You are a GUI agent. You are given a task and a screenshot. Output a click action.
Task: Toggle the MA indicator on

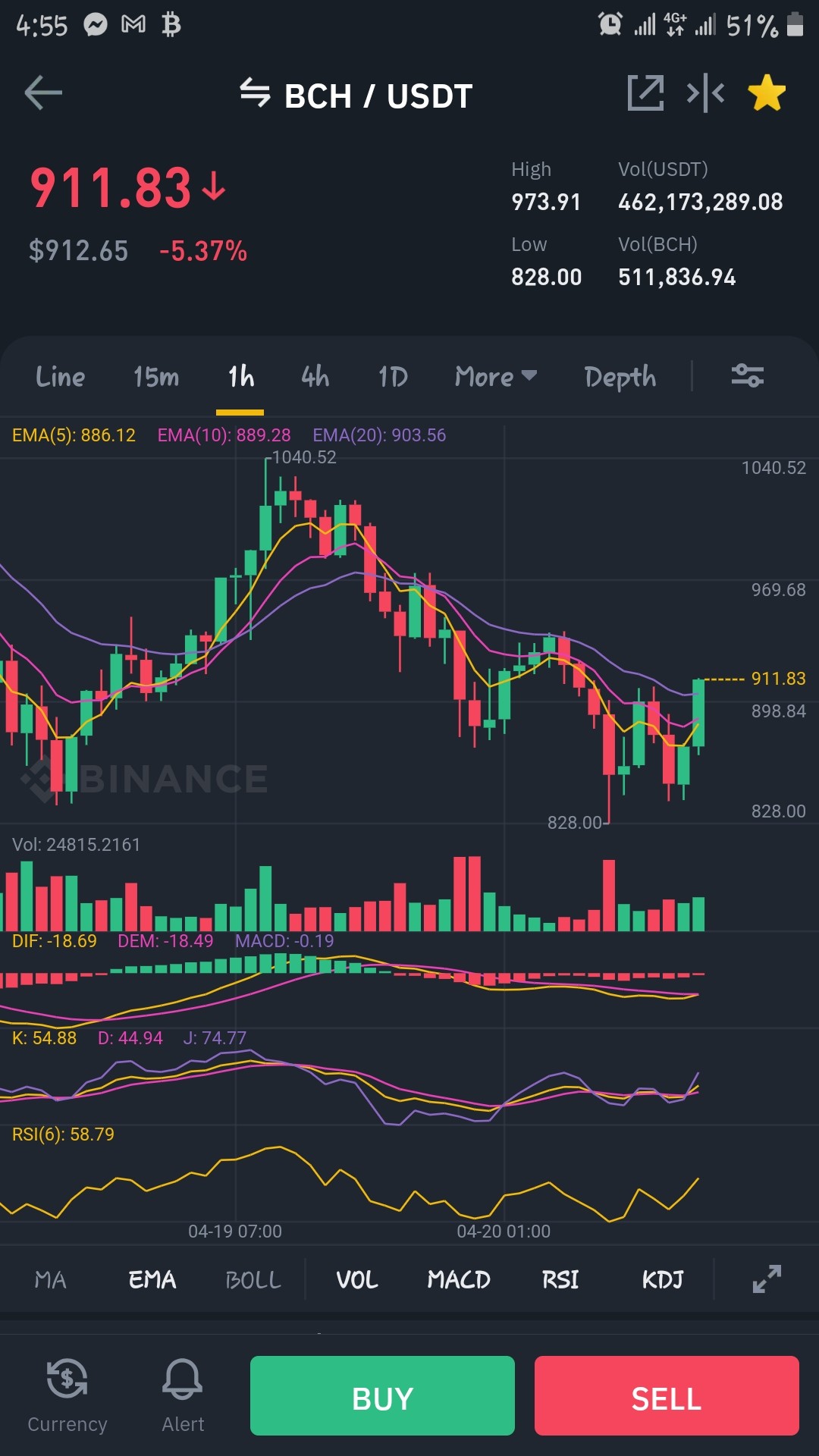[x=51, y=1279]
